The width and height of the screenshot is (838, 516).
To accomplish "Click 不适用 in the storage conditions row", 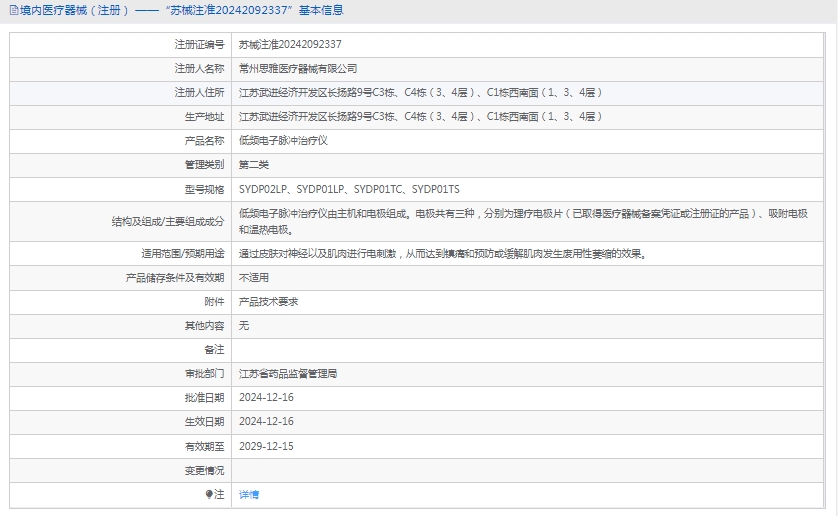I will click(254, 278).
